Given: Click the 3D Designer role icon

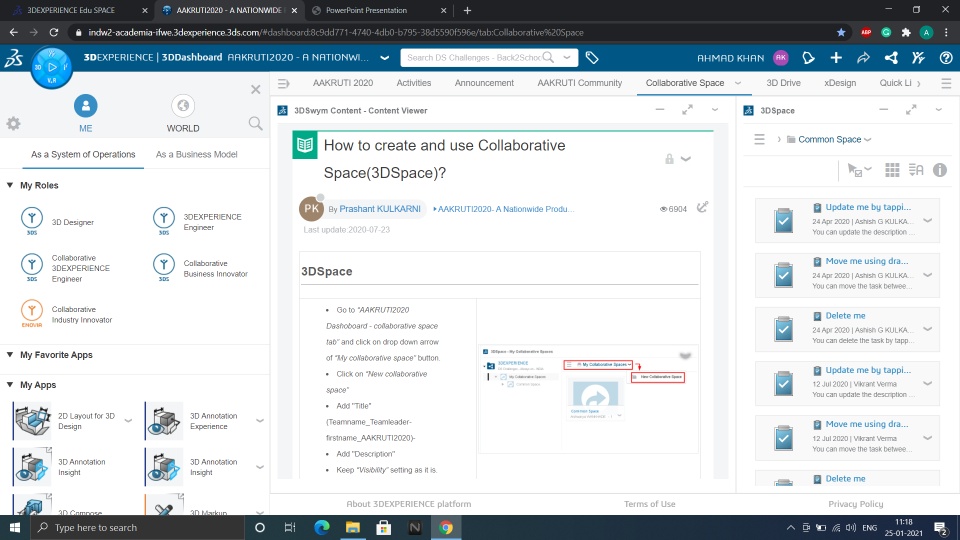Looking at the screenshot, I should coord(32,222).
